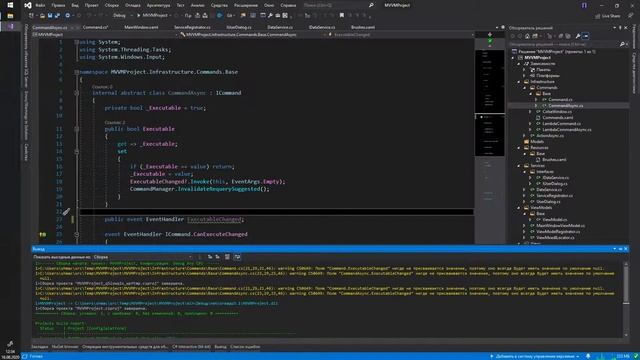This screenshot has width=640, height=360.
Task: Switch to the ServiceRegistrator.cs editor tab
Action: (192, 27)
